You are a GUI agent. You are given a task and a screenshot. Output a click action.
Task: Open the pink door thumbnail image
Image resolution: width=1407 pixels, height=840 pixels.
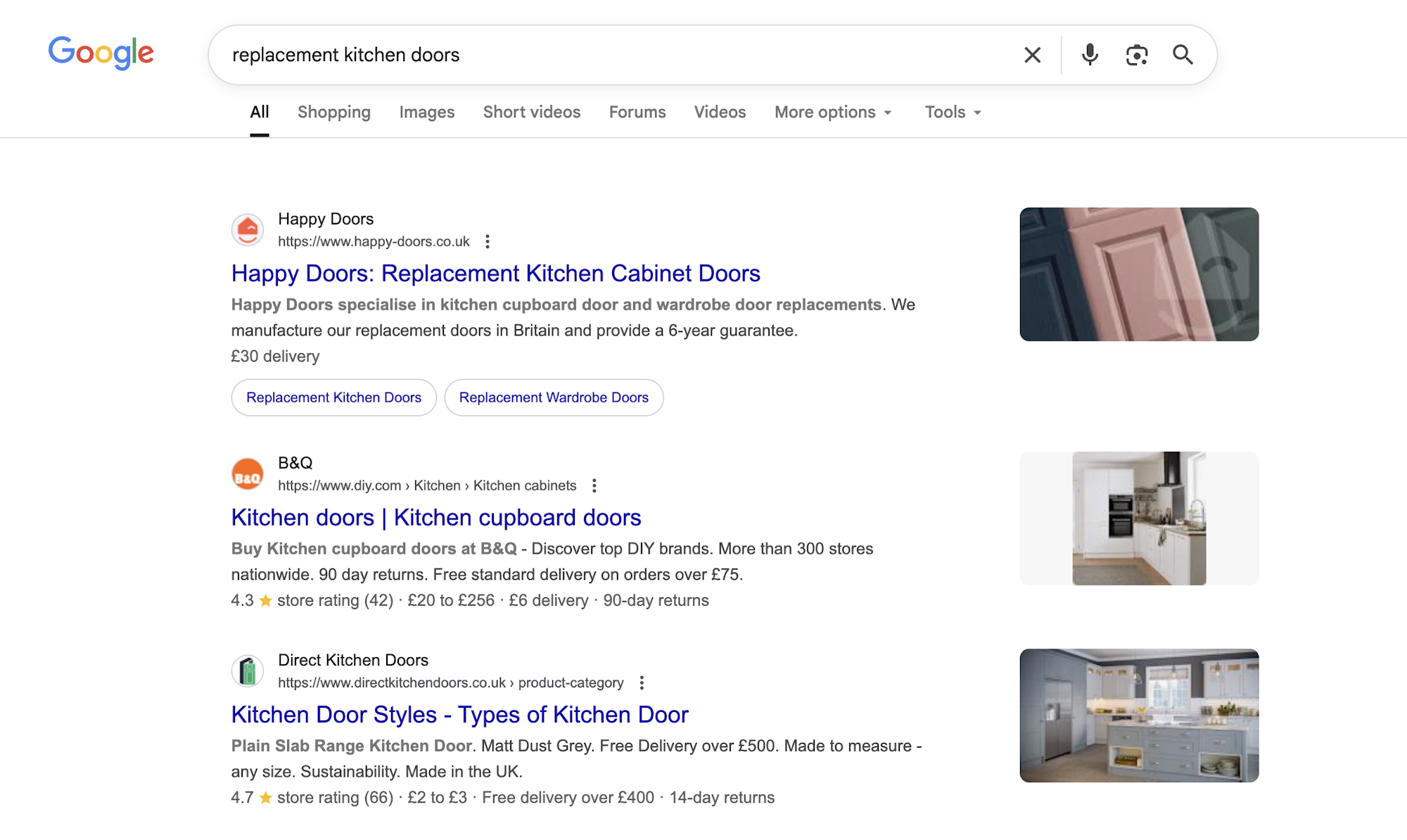tap(1139, 274)
